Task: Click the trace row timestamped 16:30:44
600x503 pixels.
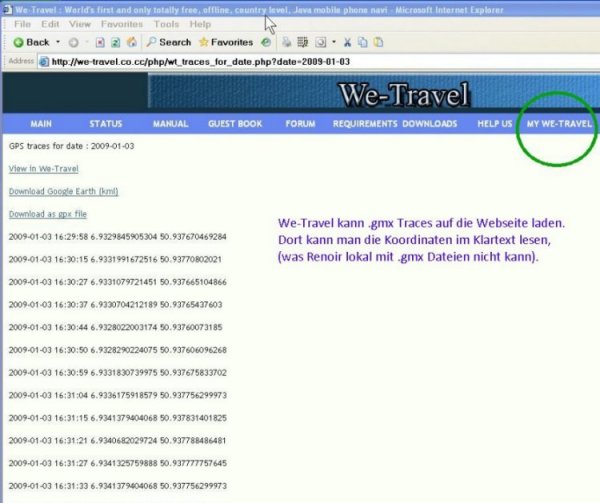Action: point(116,327)
